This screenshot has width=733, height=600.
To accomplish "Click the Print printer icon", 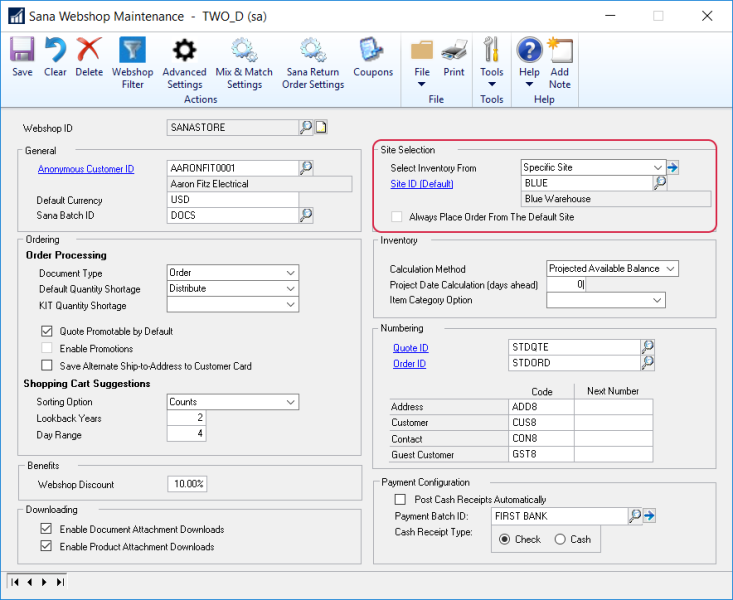I will pyautogui.click(x=454, y=50).
